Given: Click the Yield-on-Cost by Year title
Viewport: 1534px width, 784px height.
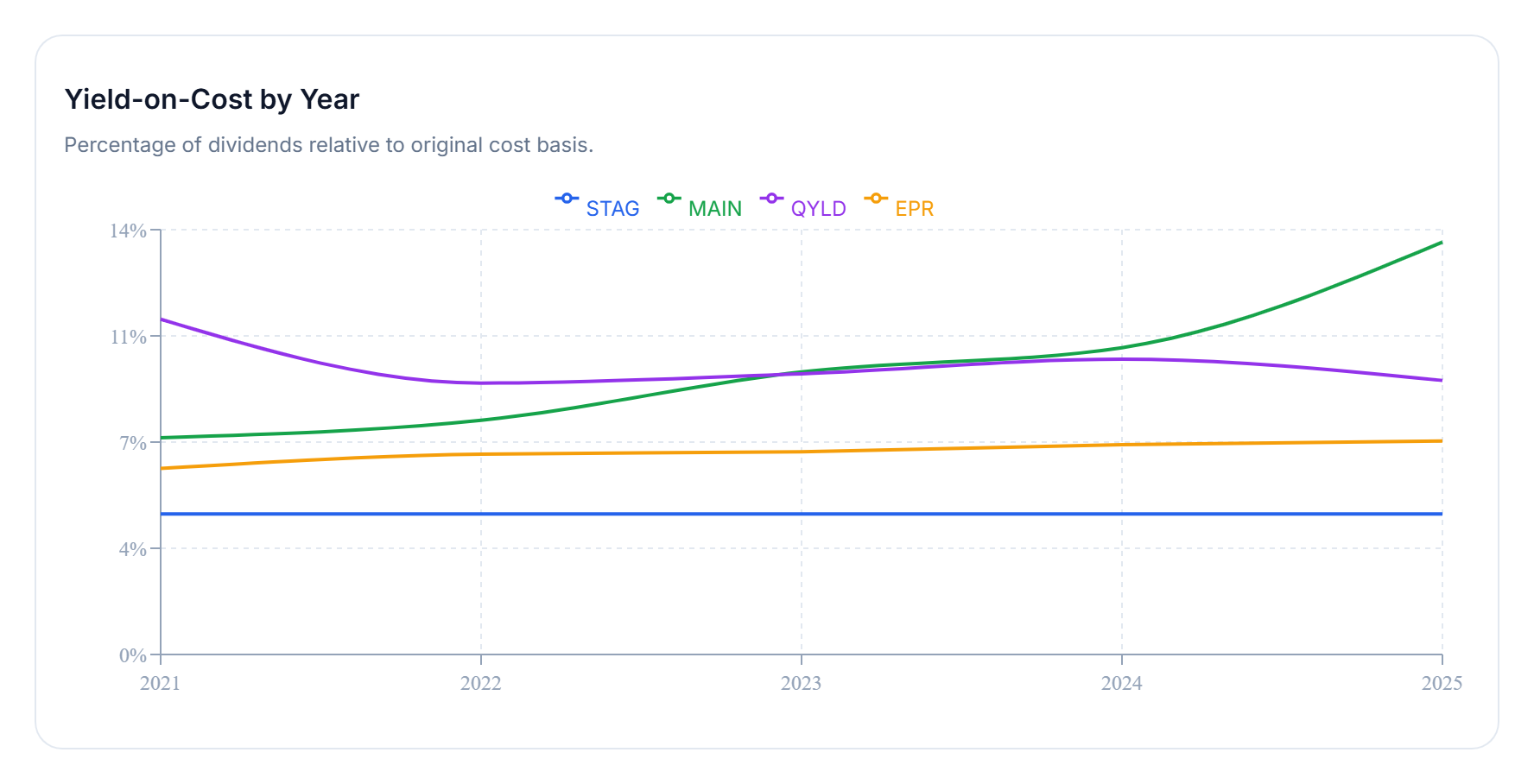Looking at the screenshot, I should pos(212,99).
